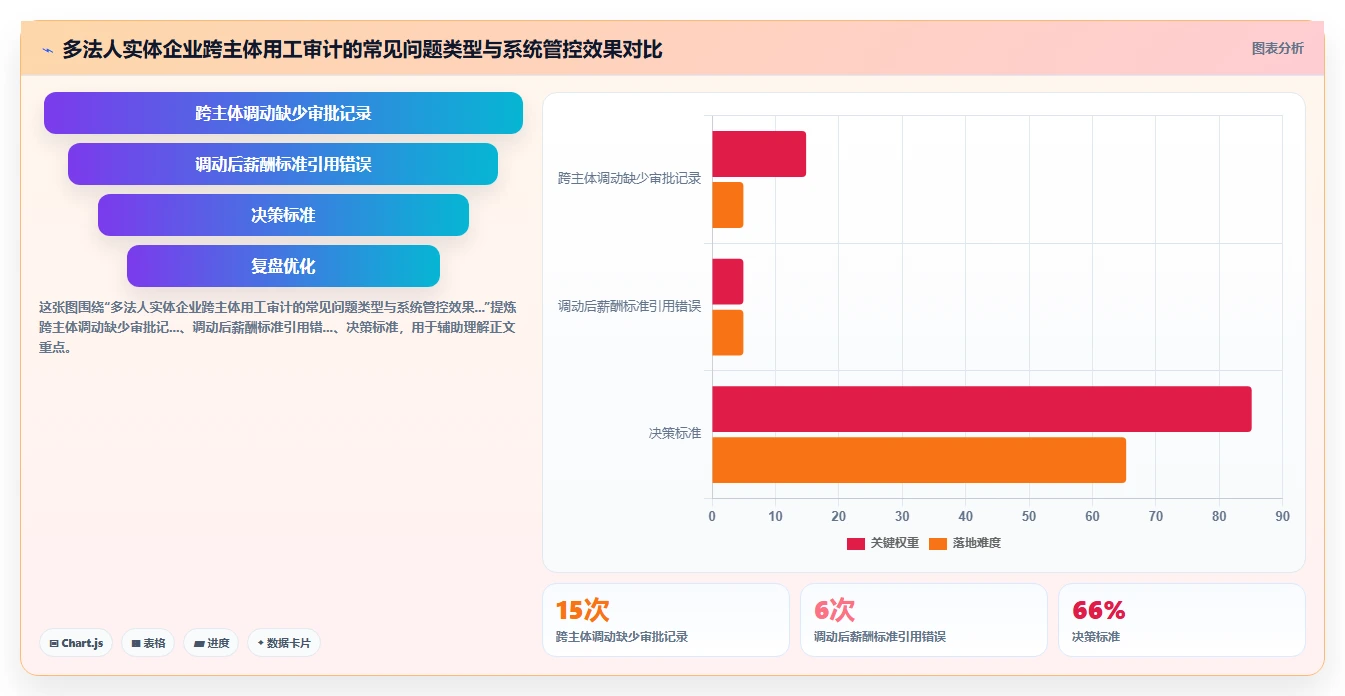Click the red bar for 决策标准

coord(981,409)
